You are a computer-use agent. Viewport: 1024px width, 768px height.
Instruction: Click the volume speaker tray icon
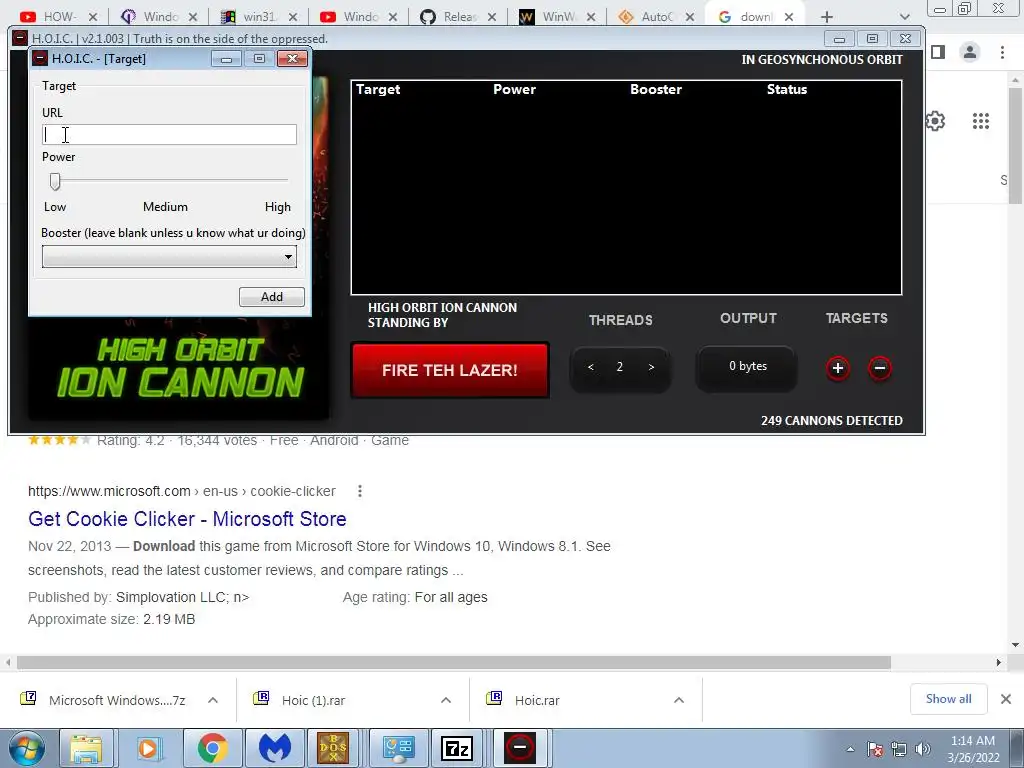923,749
